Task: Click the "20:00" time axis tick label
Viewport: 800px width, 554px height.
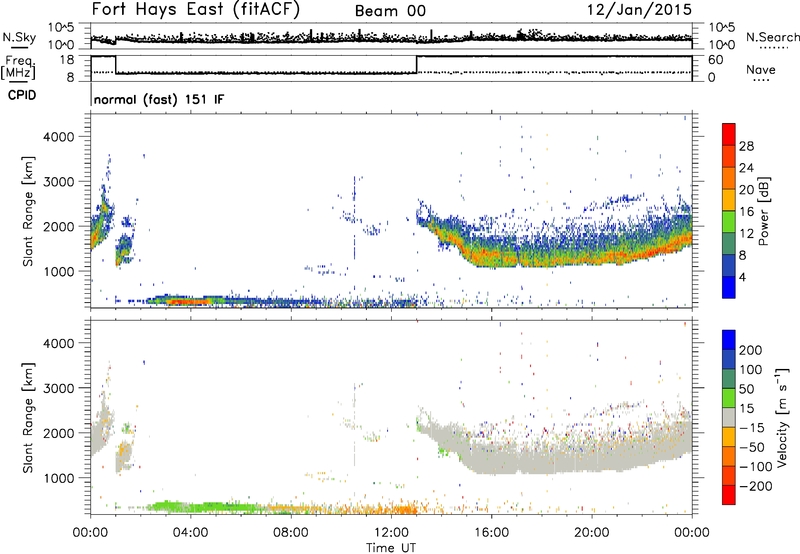Action: [591, 533]
